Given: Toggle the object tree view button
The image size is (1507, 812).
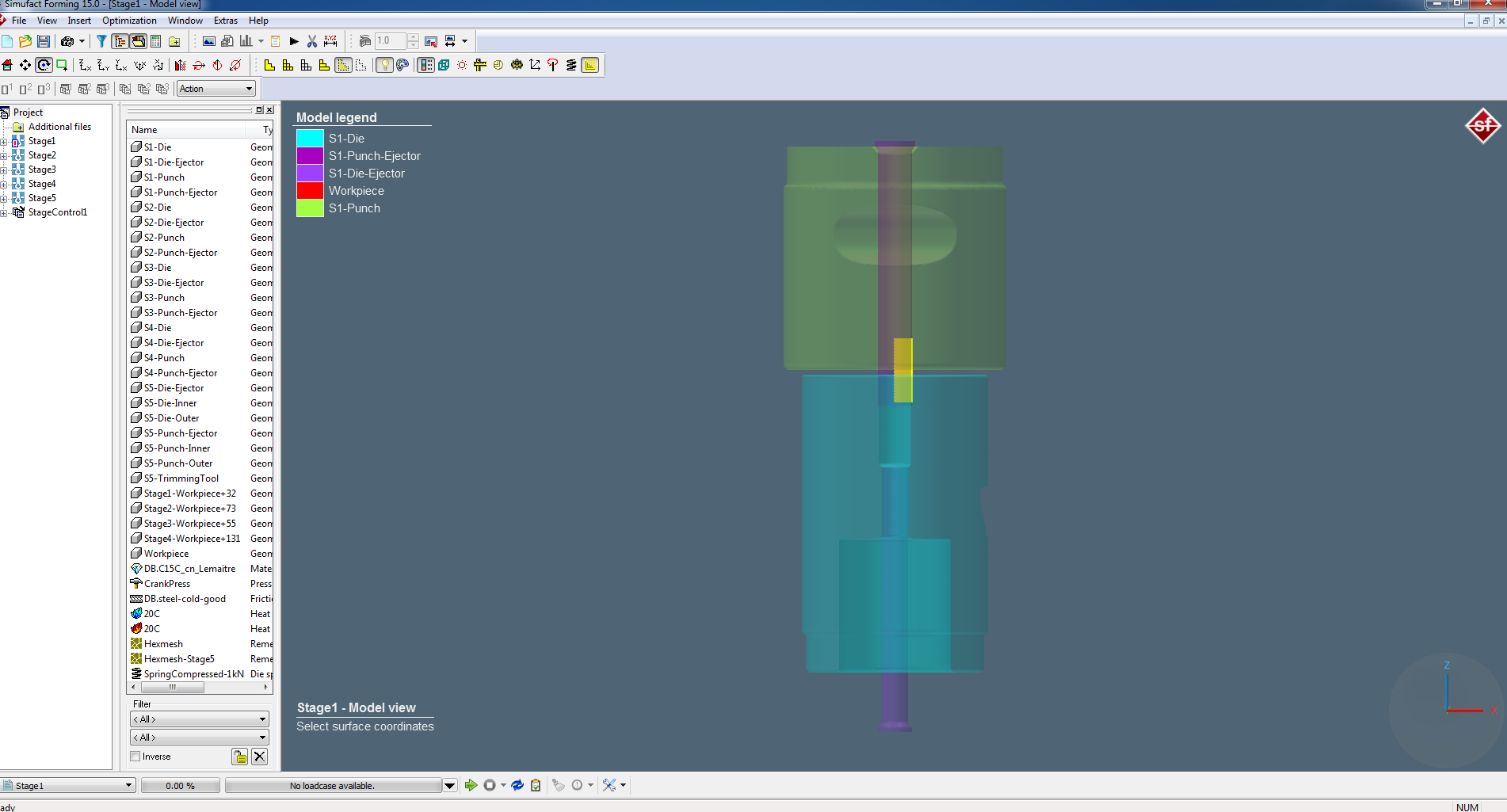Looking at the screenshot, I should (120, 41).
